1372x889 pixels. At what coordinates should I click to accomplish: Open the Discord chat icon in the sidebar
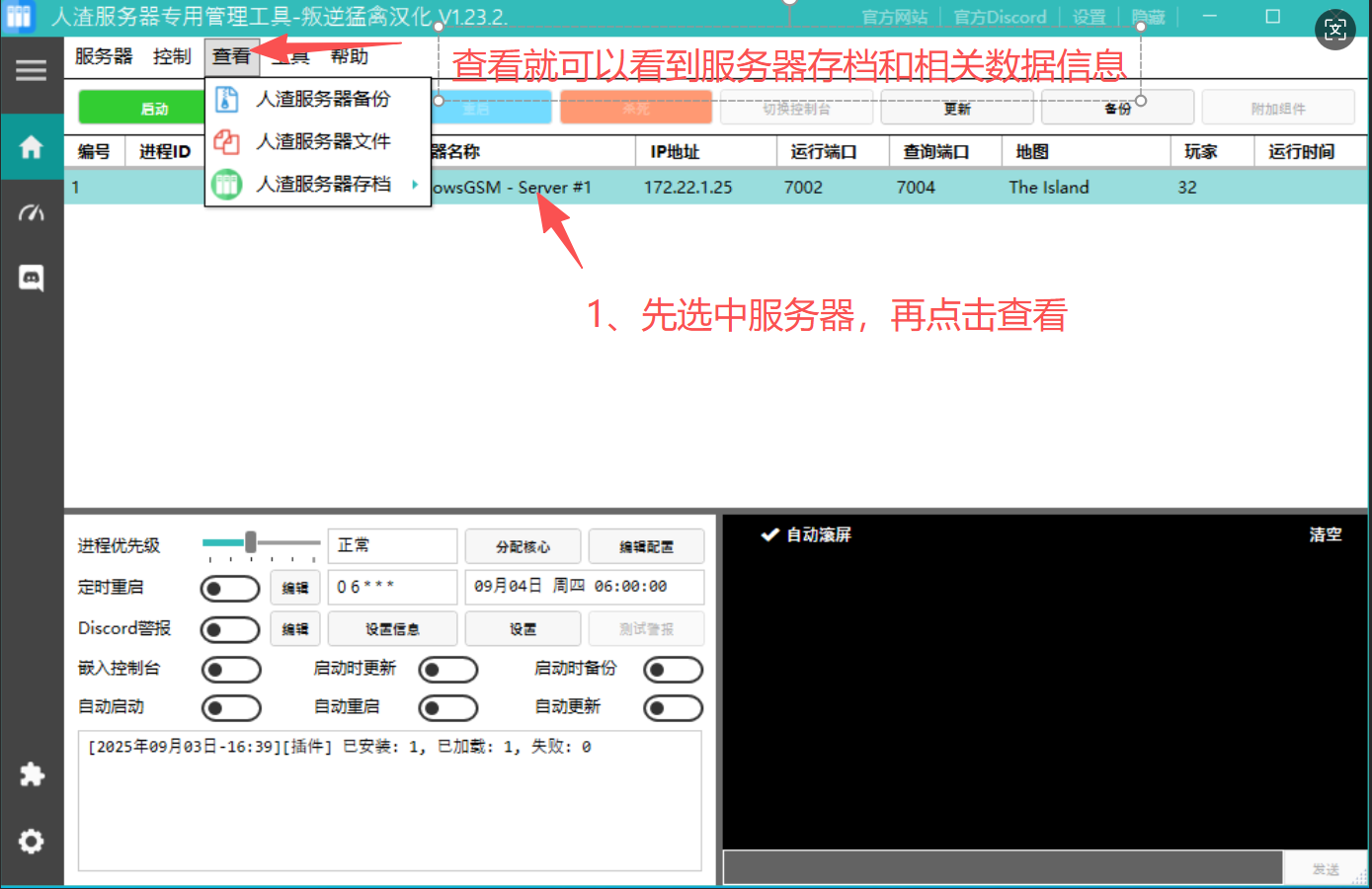pos(31,279)
